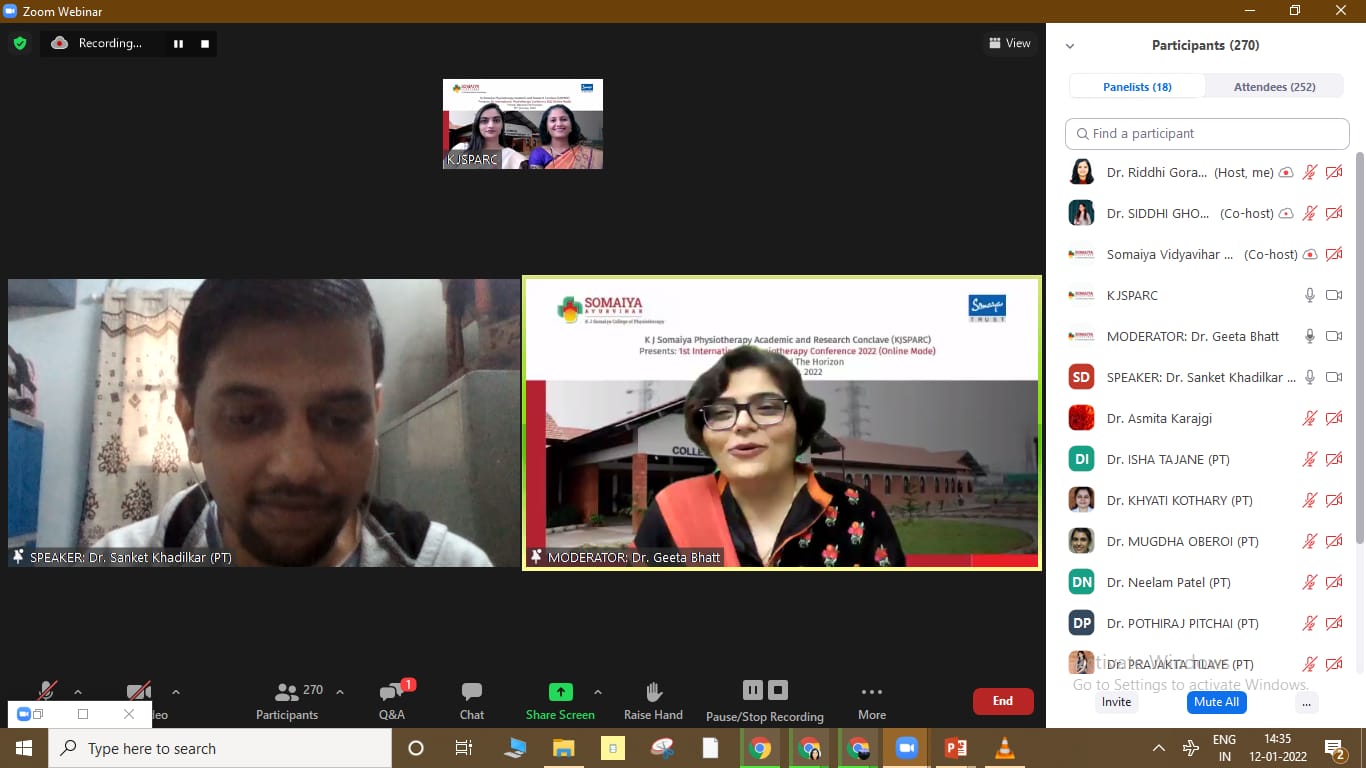Select Dr. Sanket Khadilkar speaker video tile
1366x768 pixels.
point(264,423)
